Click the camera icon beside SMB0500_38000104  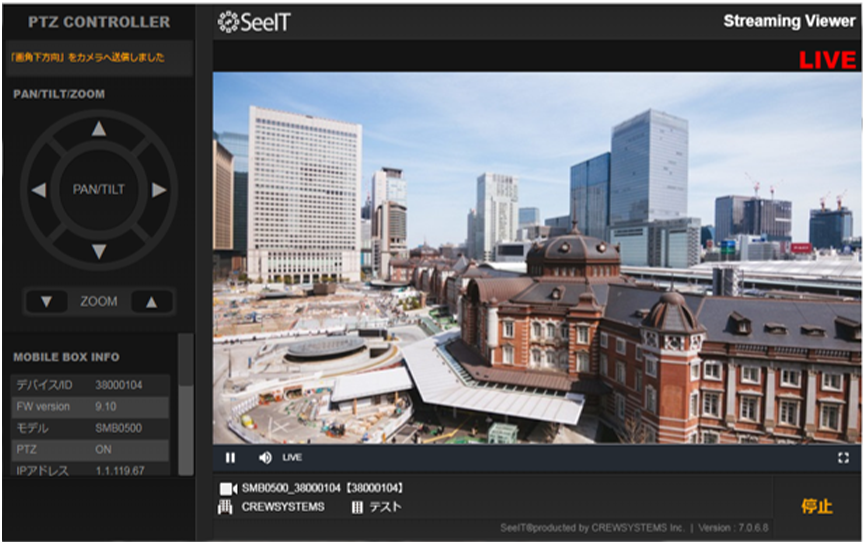228,488
